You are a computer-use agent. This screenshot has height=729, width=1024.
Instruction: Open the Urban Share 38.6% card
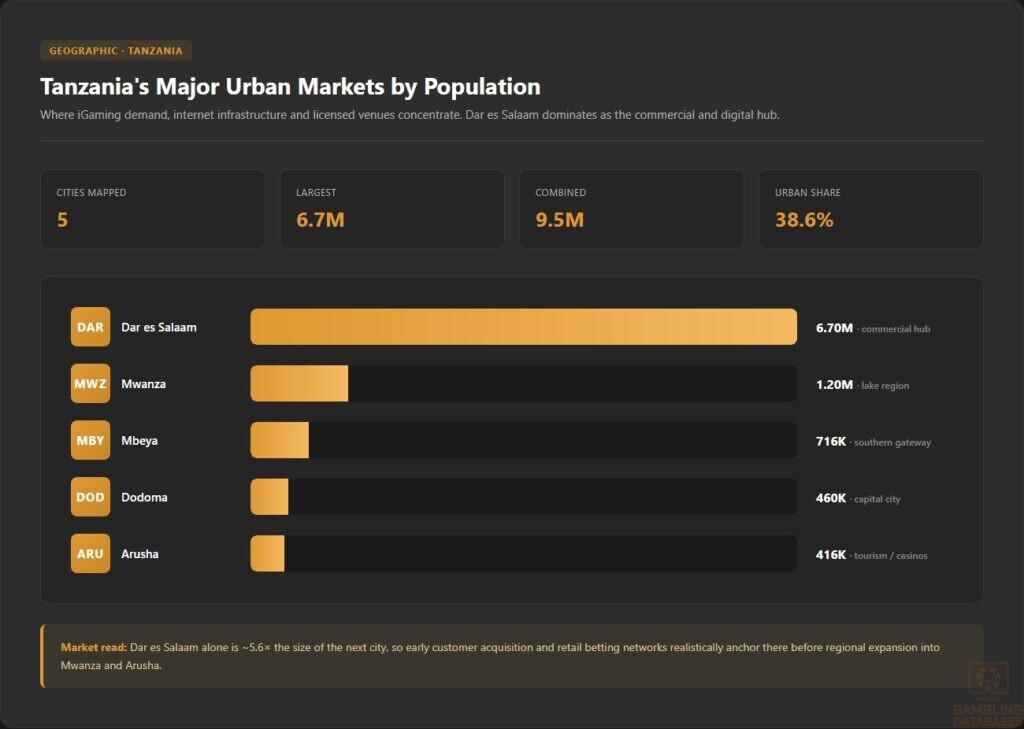coord(871,209)
